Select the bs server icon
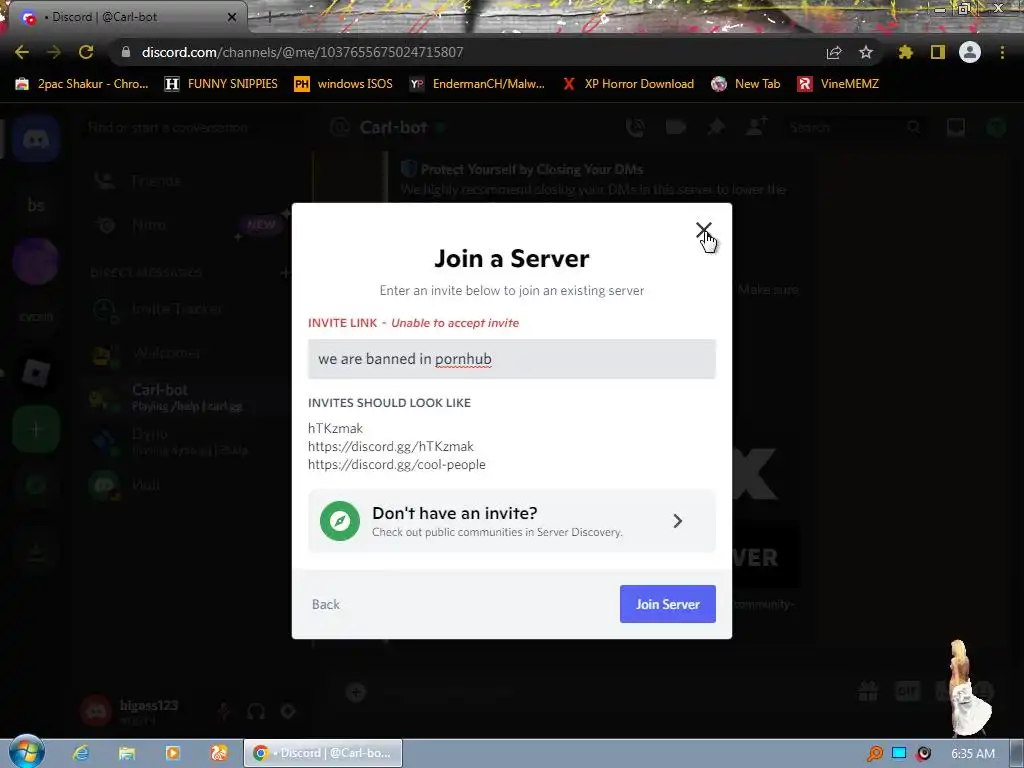 coord(36,206)
